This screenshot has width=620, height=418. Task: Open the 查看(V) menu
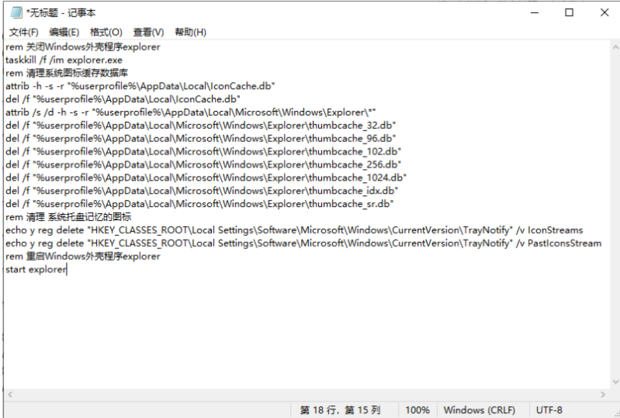tap(148, 32)
